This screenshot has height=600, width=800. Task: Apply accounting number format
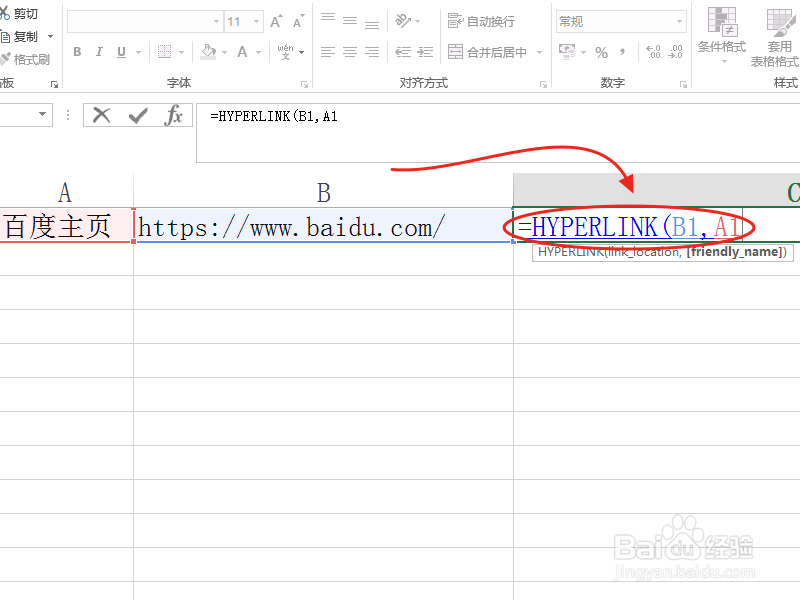click(567, 52)
